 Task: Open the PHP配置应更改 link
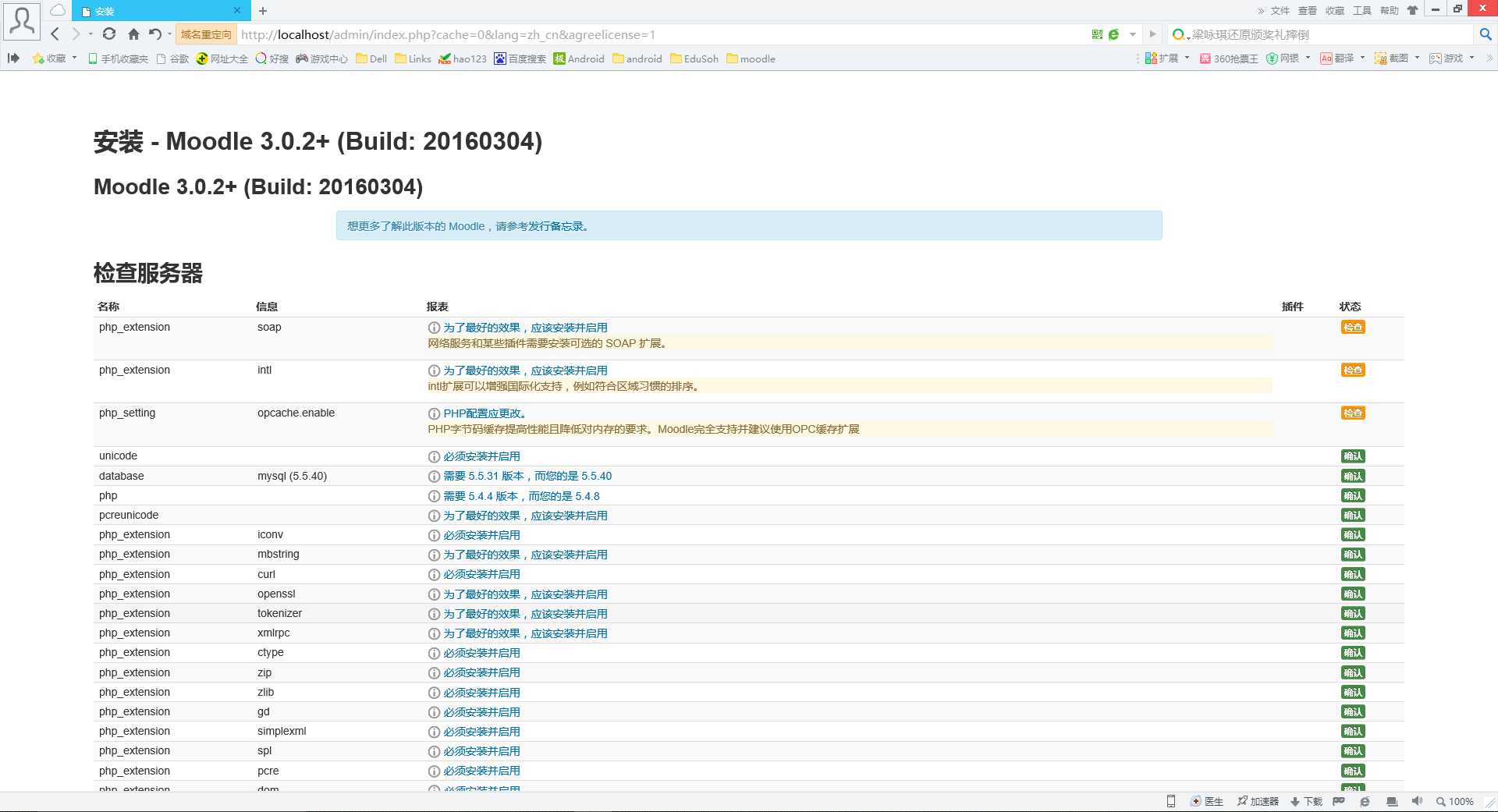pyautogui.click(x=485, y=413)
